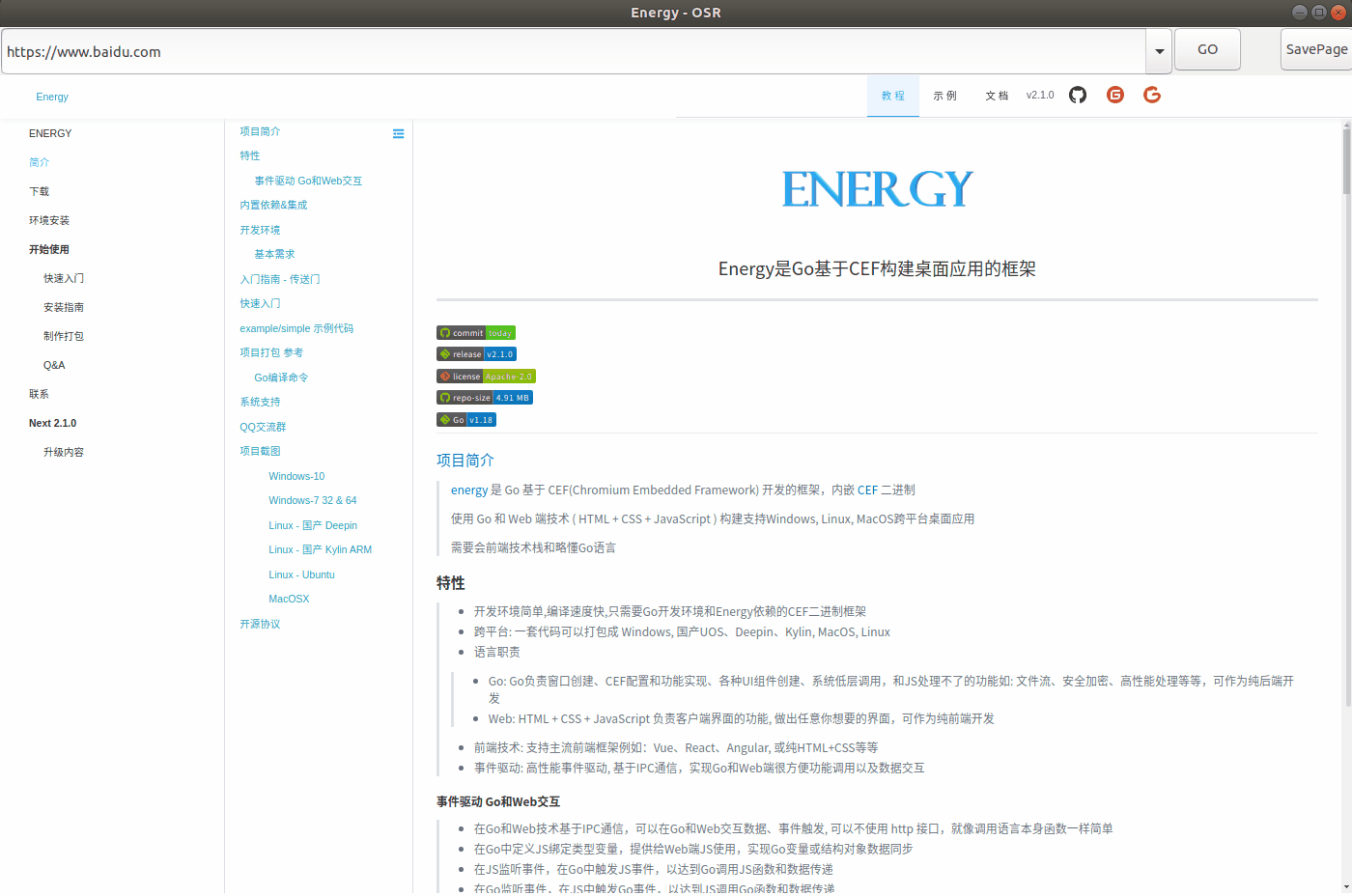
Task: Open the 文档 tab in the header
Action: click(997, 96)
